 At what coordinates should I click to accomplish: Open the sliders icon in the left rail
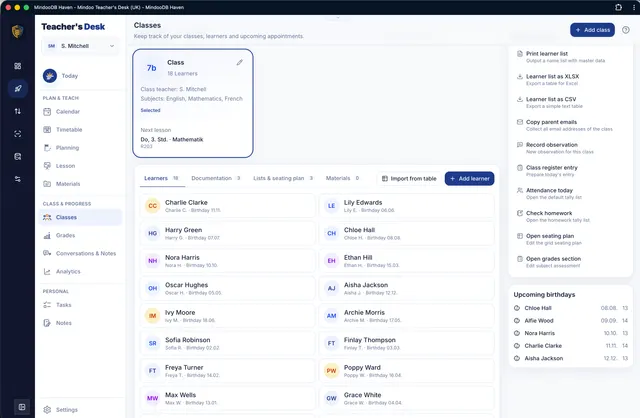(x=18, y=179)
